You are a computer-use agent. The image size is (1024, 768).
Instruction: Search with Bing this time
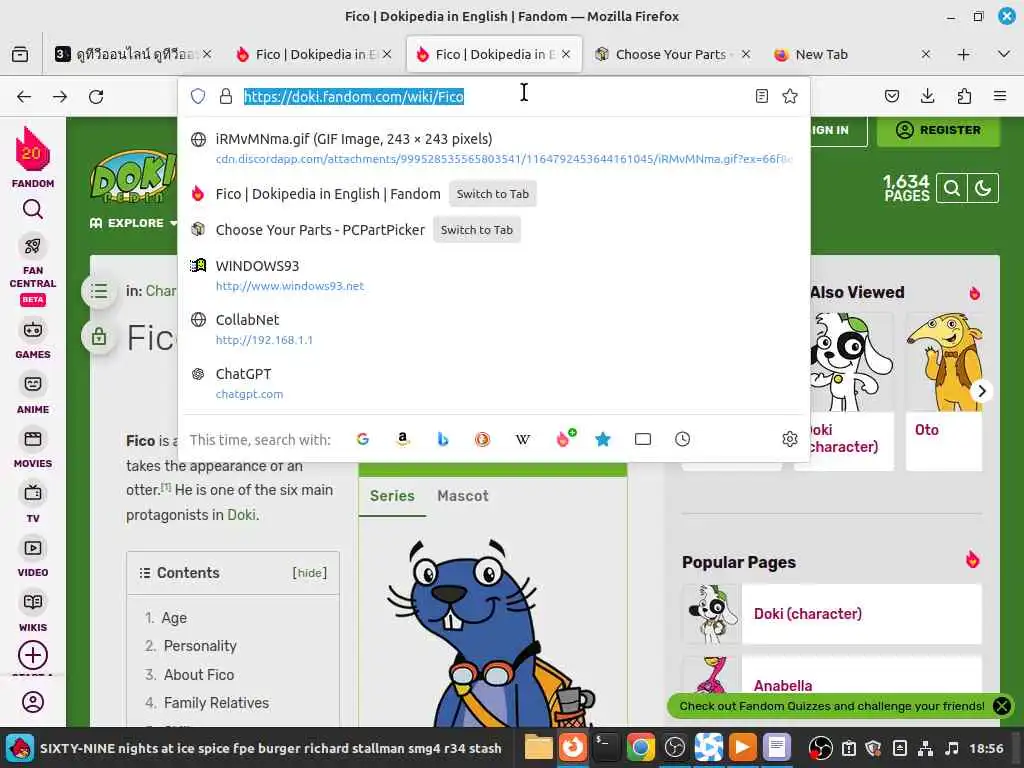[443, 440]
